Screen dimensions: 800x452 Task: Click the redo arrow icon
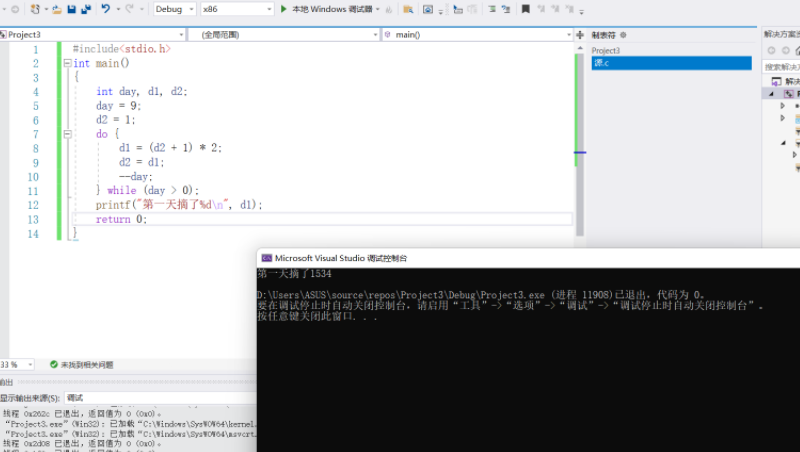(130, 9)
